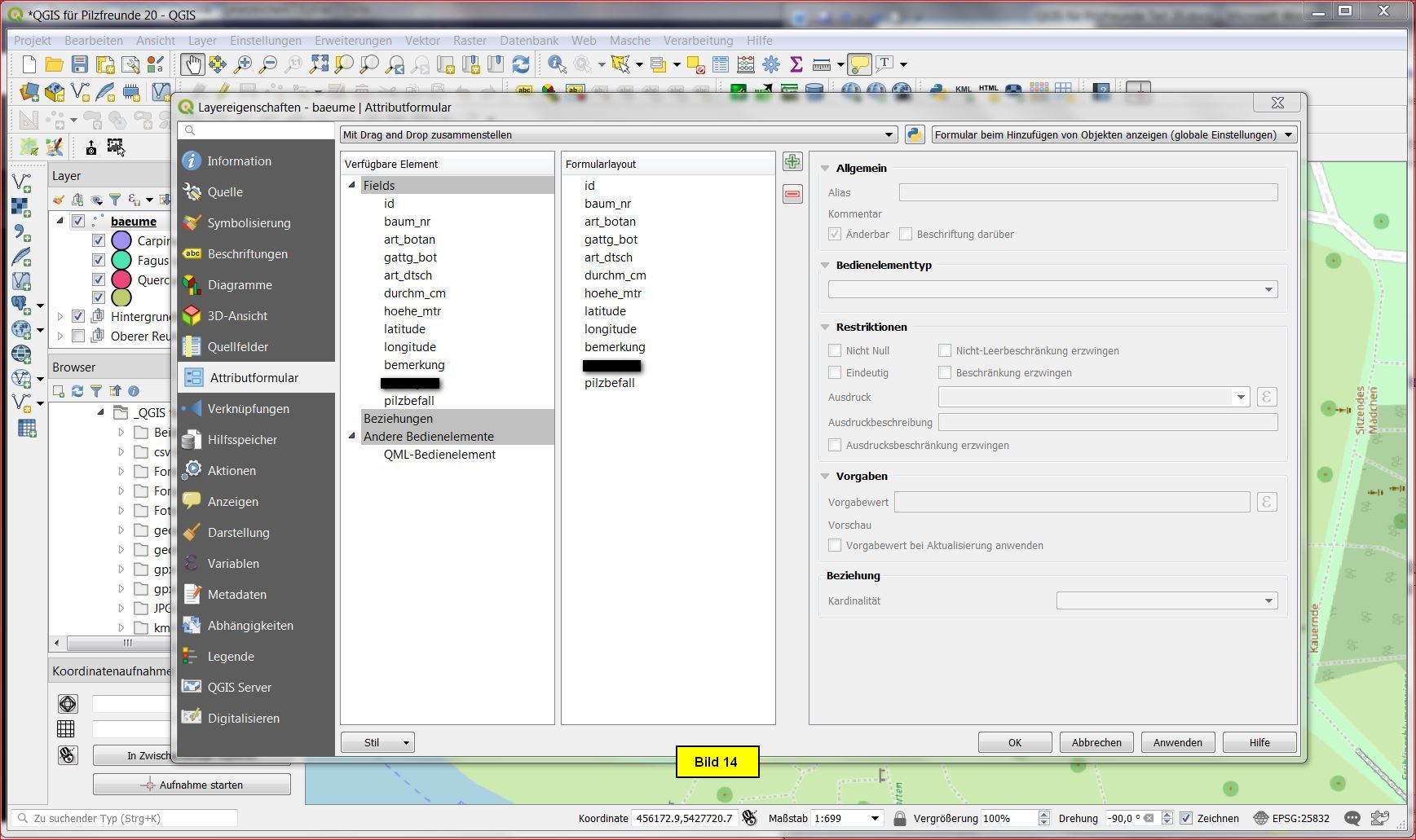This screenshot has height=840, width=1416.
Task: Open the Vektor menu
Action: [422, 41]
